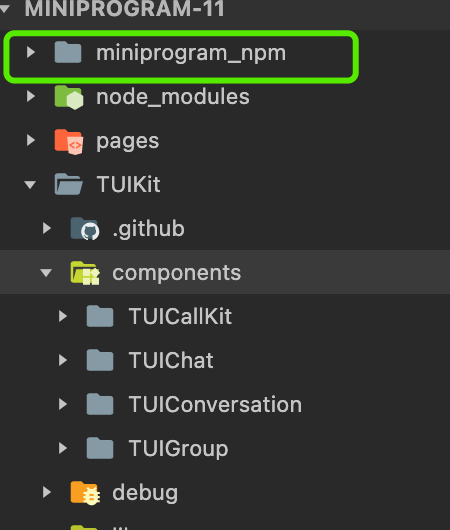Expand the node_modules disclosure triangle
The width and height of the screenshot is (450, 530).
click(31, 96)
